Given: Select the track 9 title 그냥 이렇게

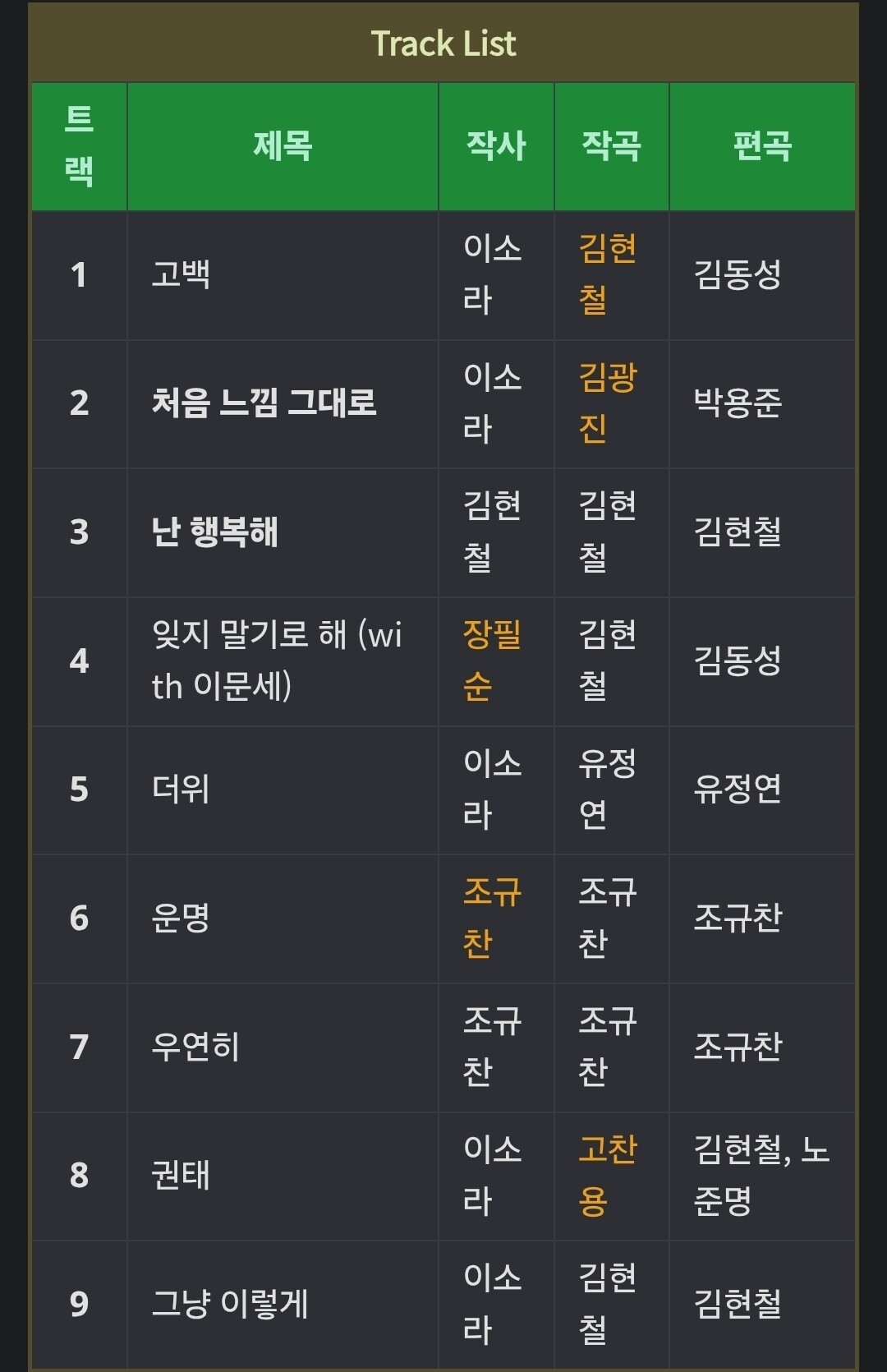Looking at the screenshot, I should pyautogui.click(x=230, y=1304).
